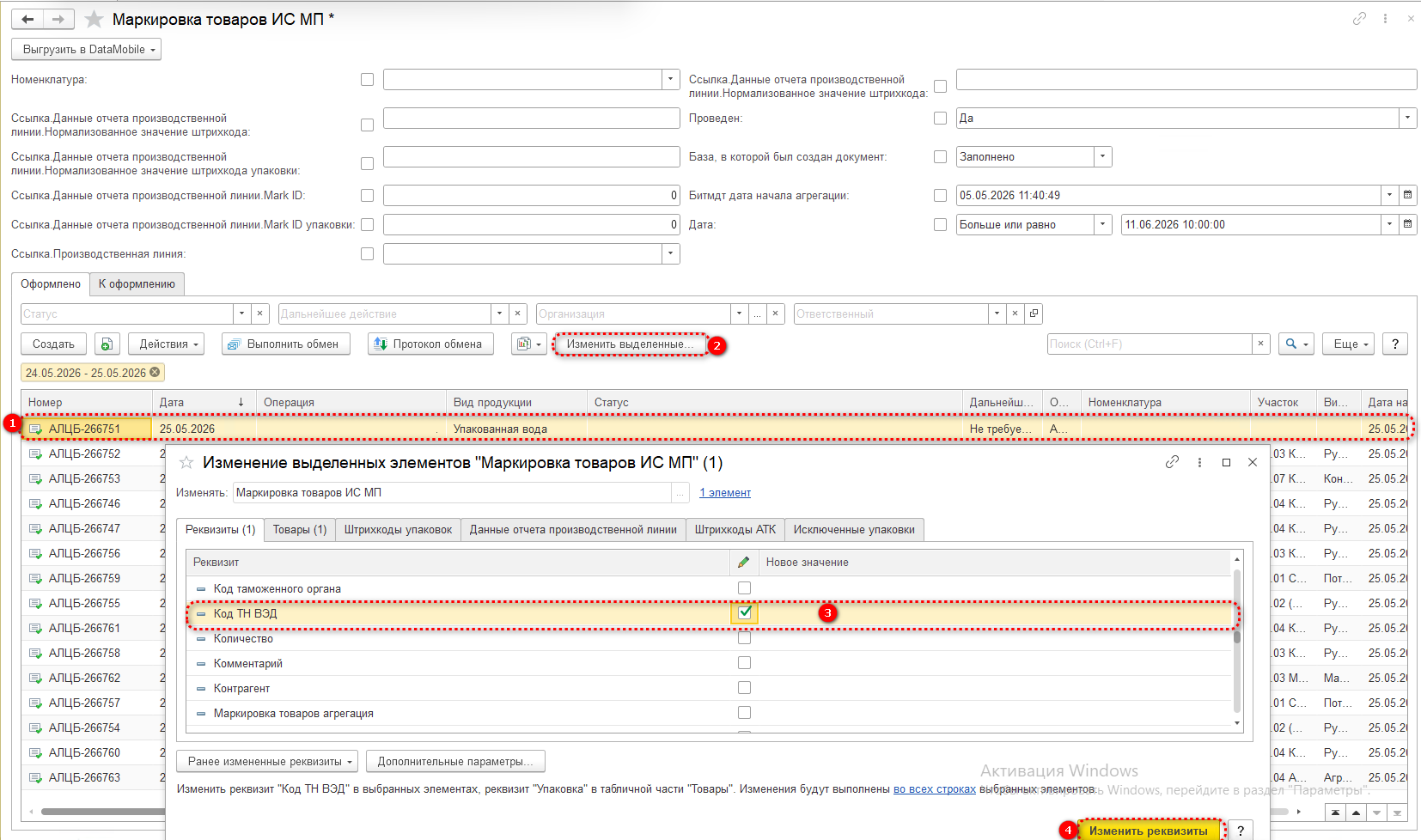This screenshot has height=840, width=1421.
Task: Tick the Количество checkbox
Action: pyautogui.click(x=744, y=638)
